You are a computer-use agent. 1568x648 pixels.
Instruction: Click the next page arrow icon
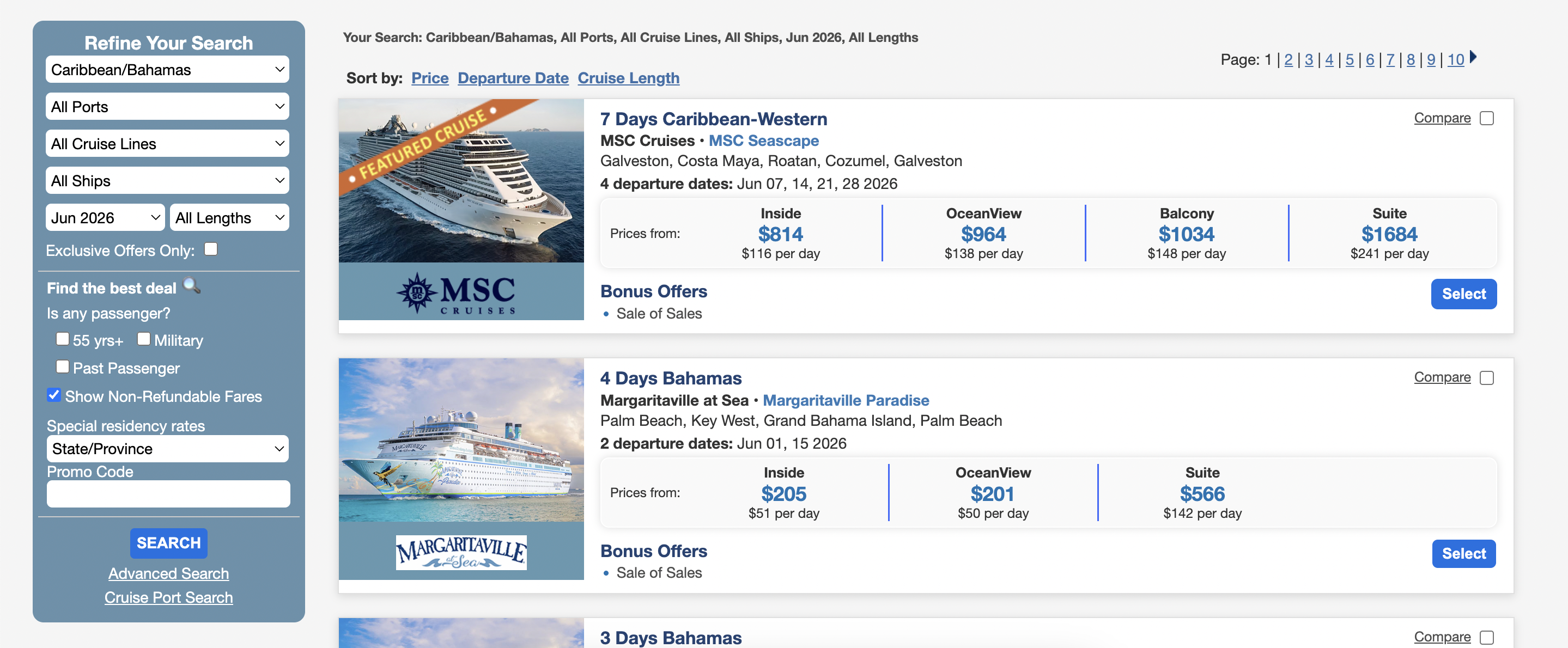point(1473,57)
